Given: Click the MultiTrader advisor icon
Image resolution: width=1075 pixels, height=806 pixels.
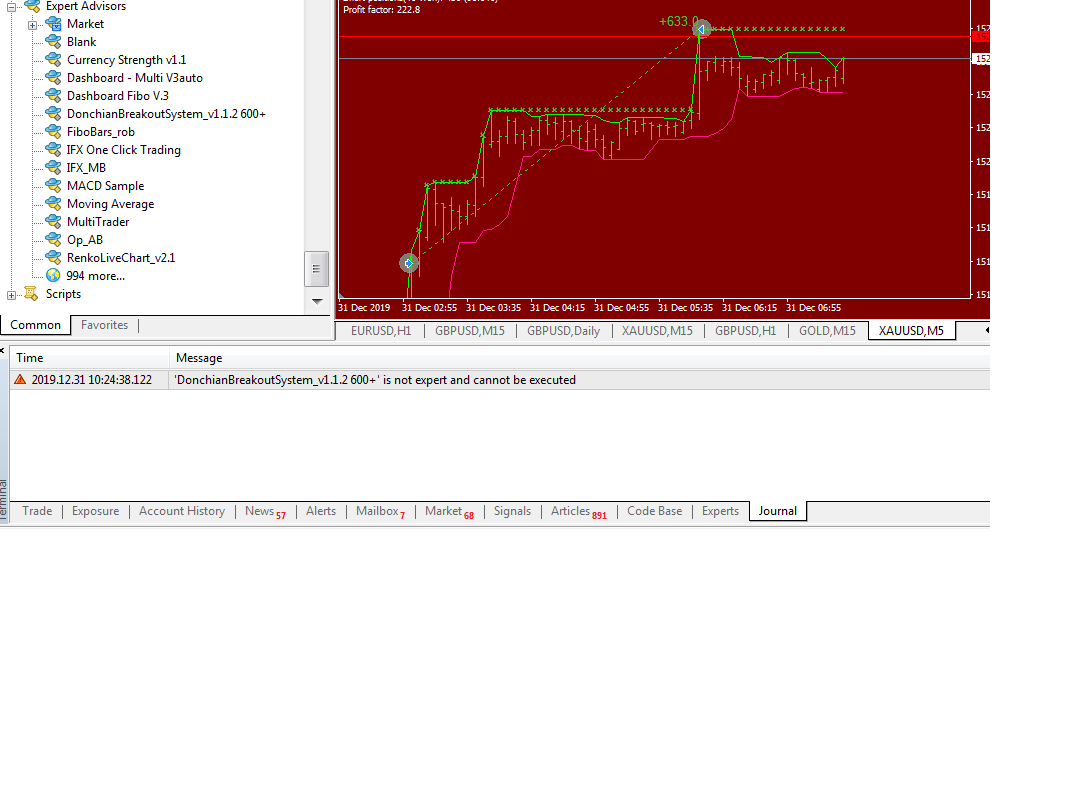Looking at the screenshot, I should pos(53,221).
